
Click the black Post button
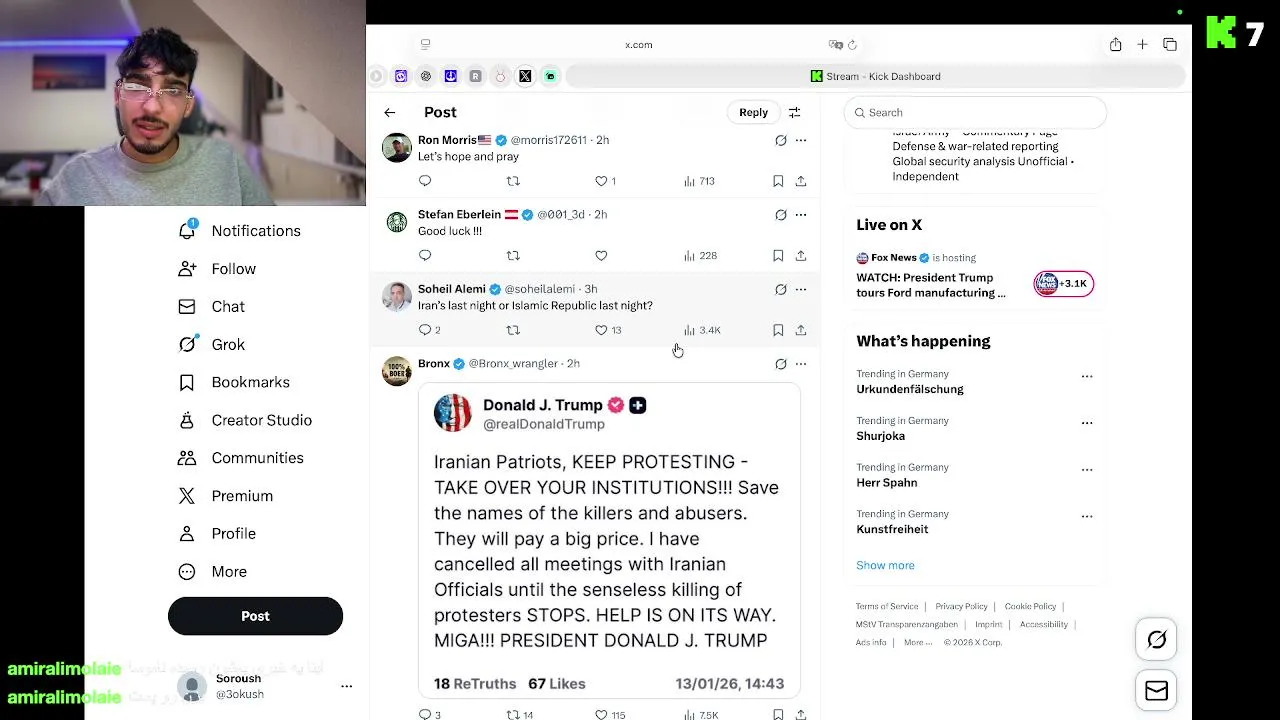pos(255,616)
